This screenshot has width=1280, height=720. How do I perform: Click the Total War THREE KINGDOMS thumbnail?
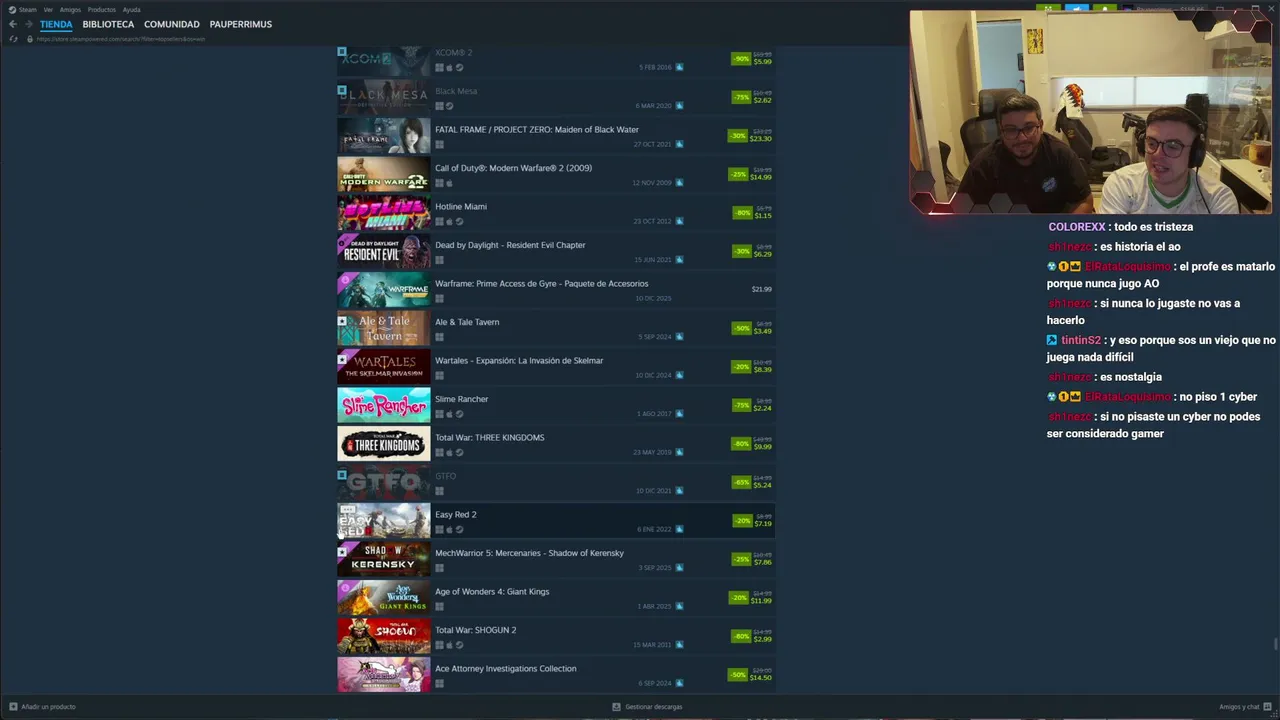pyautogui.click(x=384, y=444)
